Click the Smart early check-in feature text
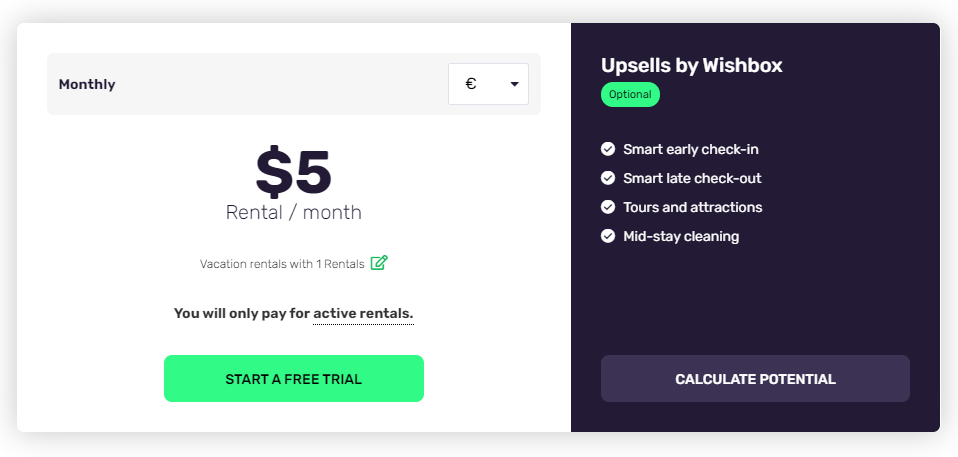The image size is (958, 457). tap(690, 149)
